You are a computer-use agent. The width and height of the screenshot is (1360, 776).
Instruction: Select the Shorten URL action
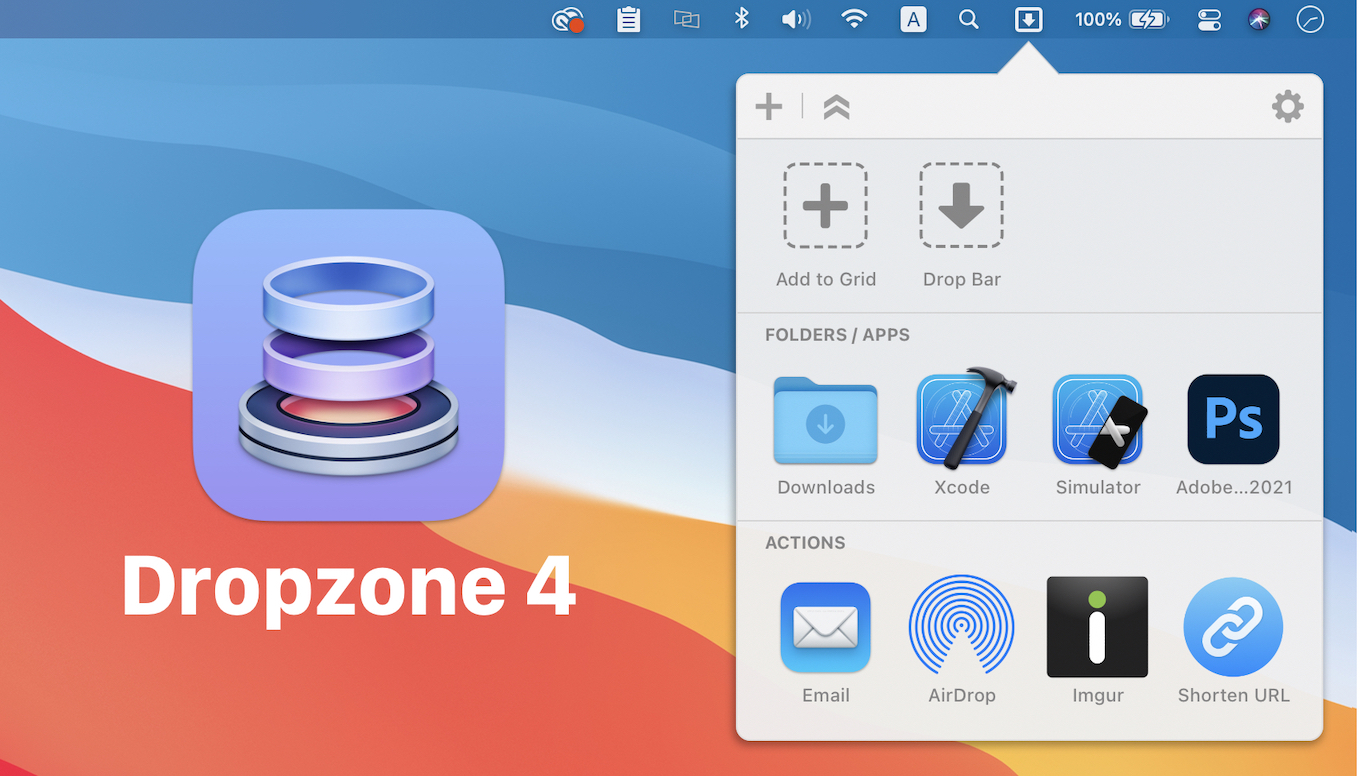pyautogui.click(x=1233, y=627)
